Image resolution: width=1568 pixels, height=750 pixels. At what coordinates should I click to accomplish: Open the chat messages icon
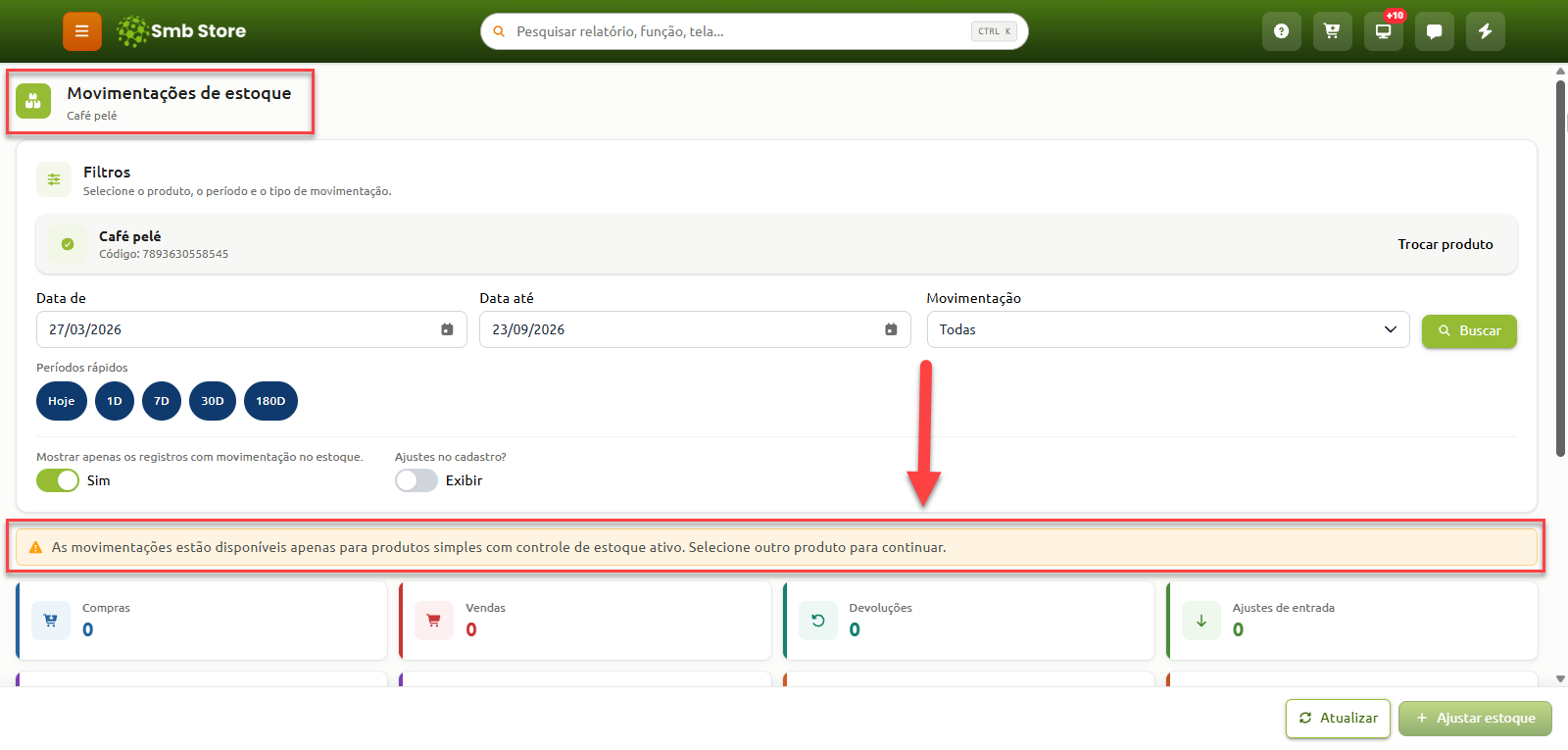point(1434,31)
